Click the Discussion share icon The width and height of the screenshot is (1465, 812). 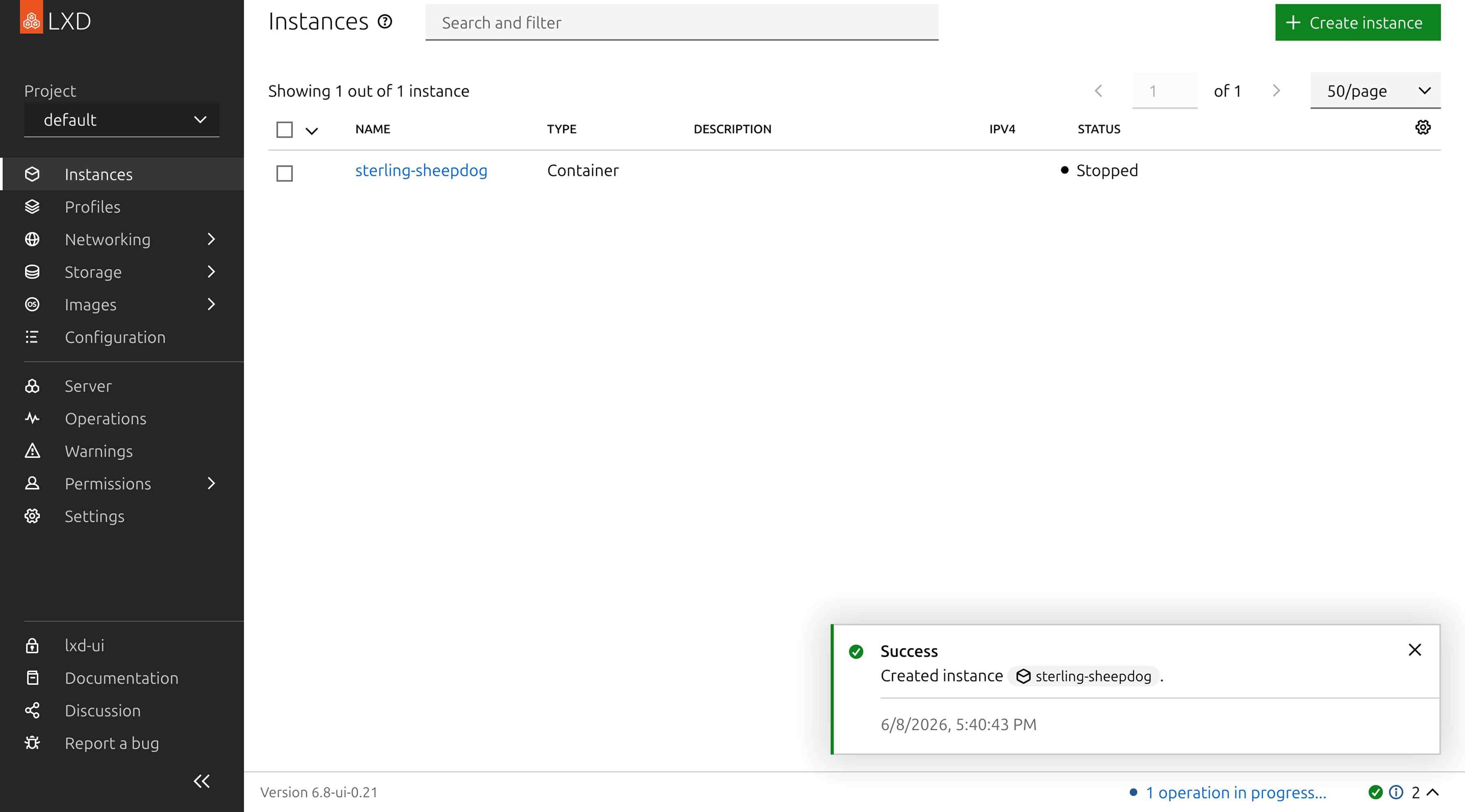click(33, 710)
